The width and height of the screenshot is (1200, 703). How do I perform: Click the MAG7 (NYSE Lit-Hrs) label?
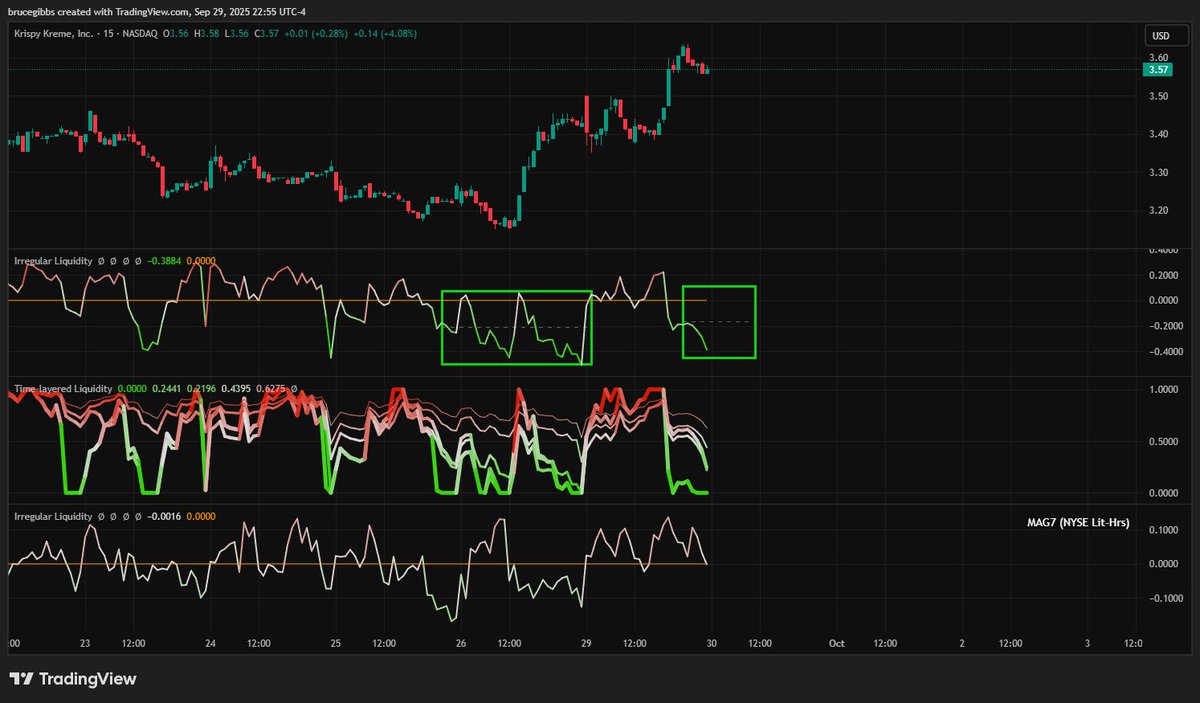[1078, 522]
